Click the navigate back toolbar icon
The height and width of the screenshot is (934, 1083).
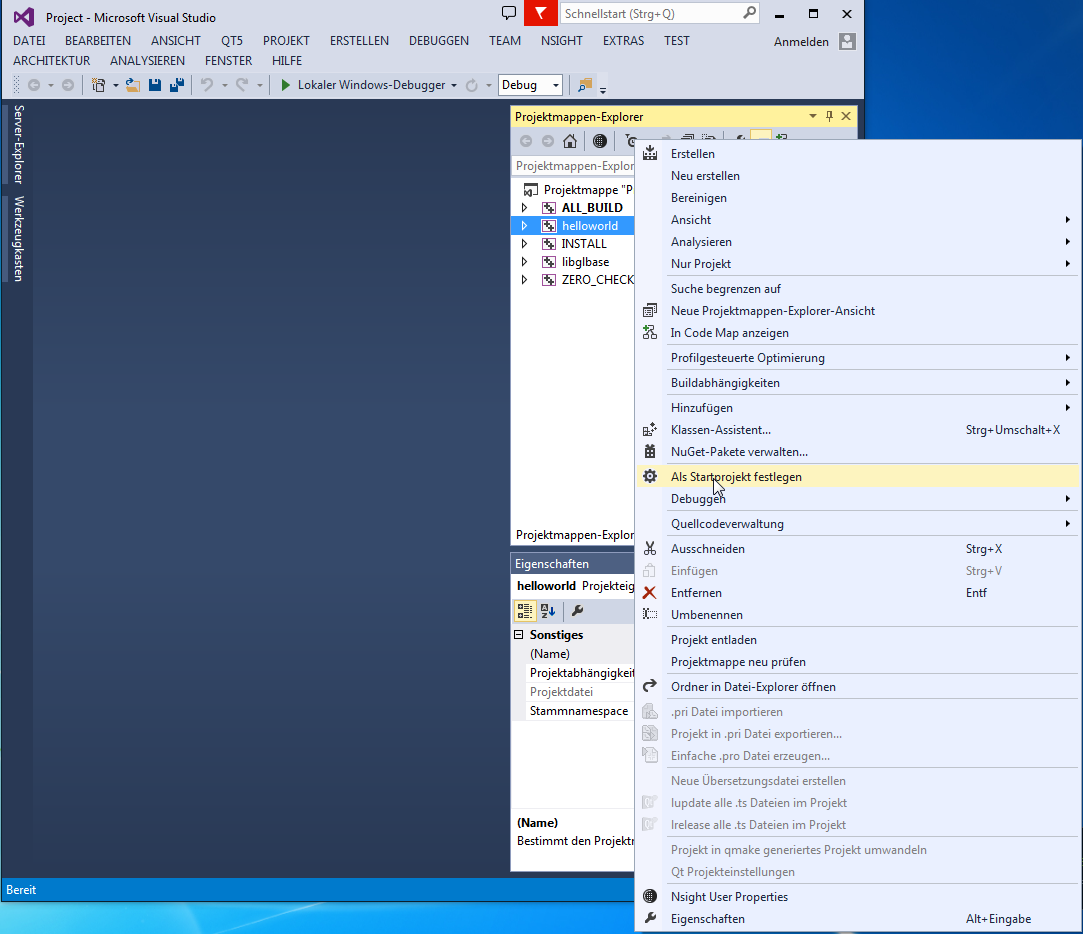33,85
